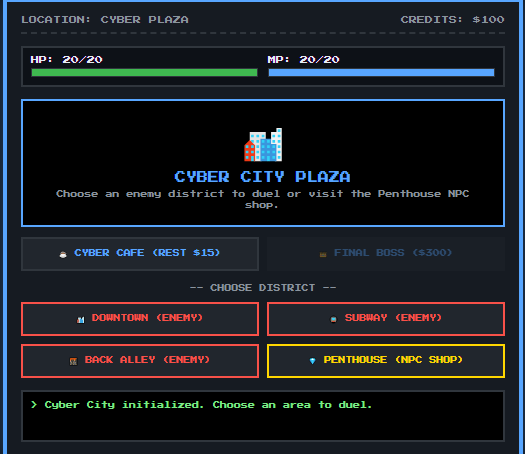
Task: Click the blue MP progress bar
Action: [x=381, y=73]
